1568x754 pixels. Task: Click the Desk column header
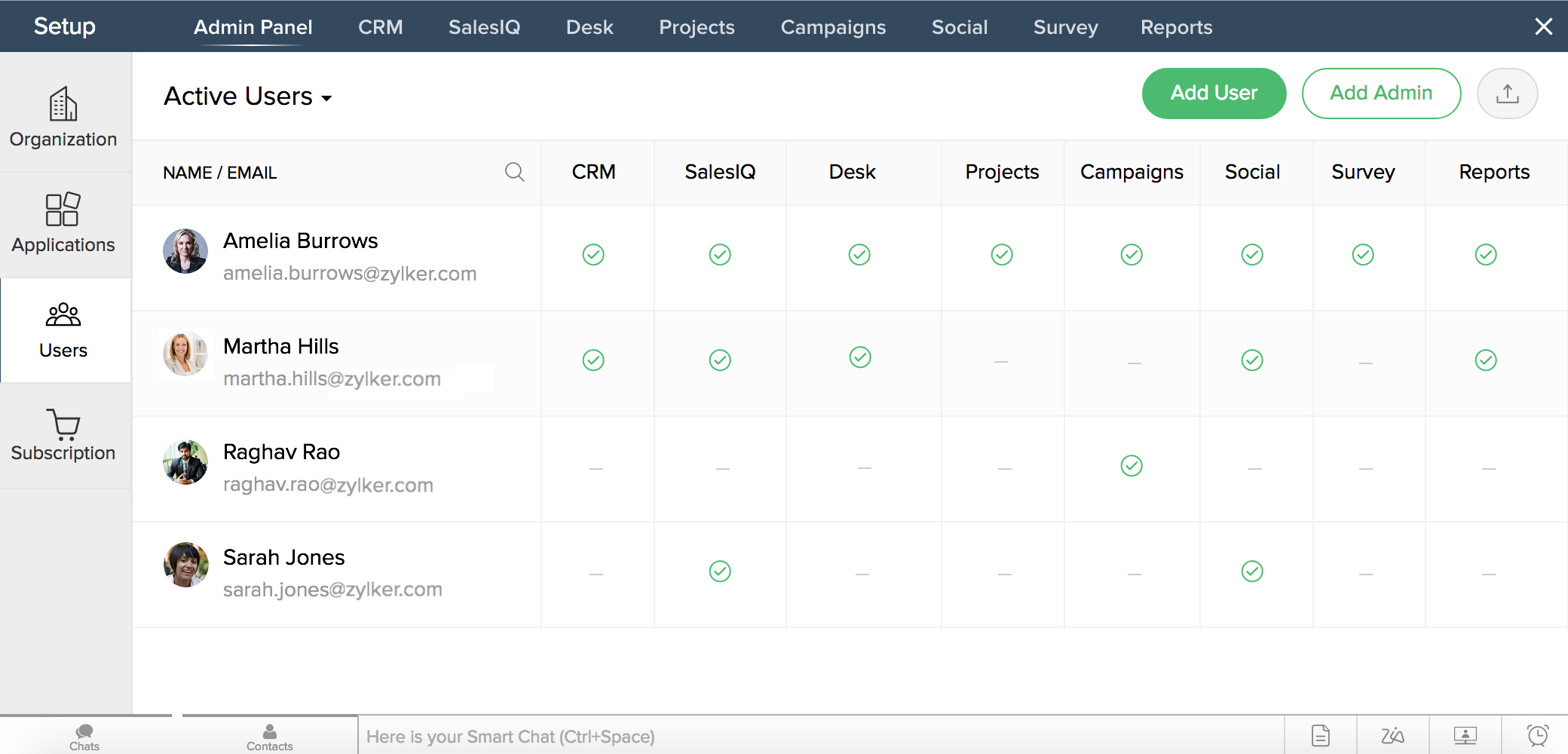tap(852, 172)
